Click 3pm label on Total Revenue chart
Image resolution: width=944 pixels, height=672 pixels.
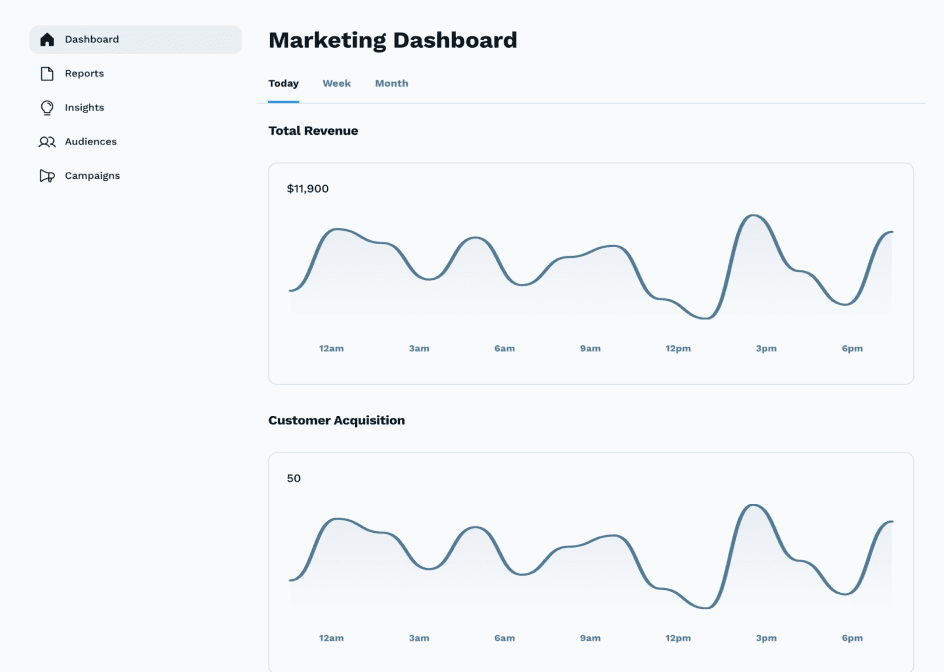(x=766, y=349)
